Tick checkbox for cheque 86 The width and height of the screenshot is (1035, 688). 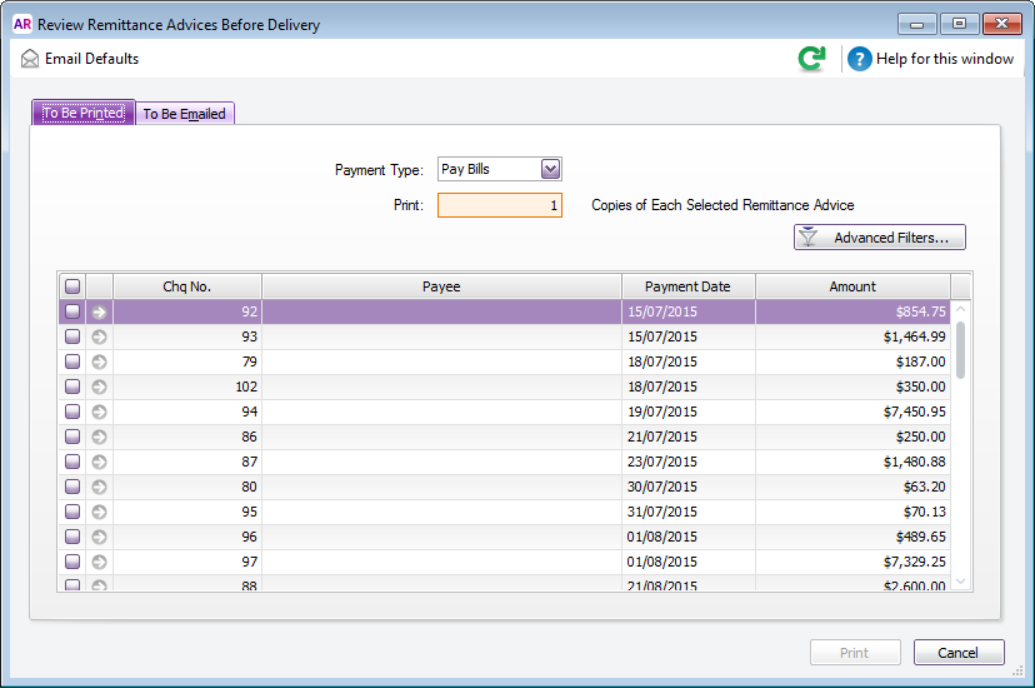[73, 437]
